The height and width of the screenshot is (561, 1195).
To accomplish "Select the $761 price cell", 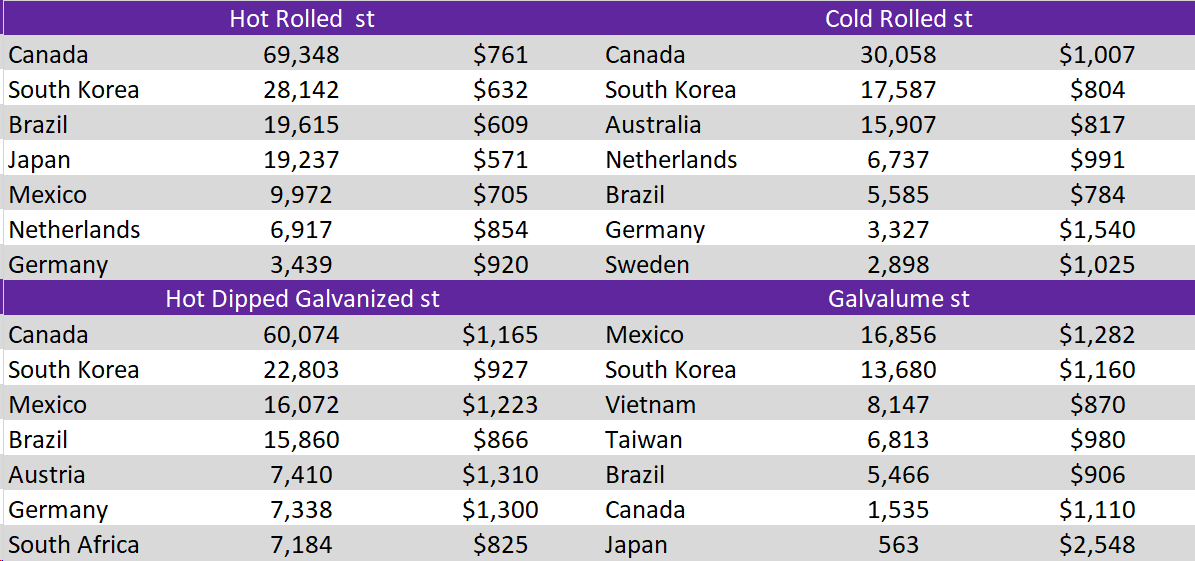I will pos(500,55).
